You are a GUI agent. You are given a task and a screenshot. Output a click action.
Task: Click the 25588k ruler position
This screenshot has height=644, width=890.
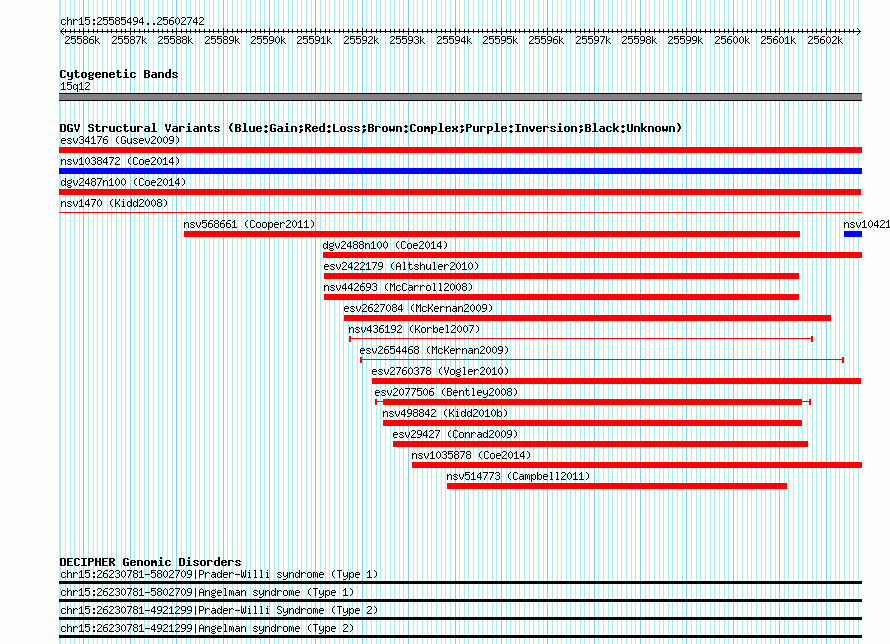[175, 40]
